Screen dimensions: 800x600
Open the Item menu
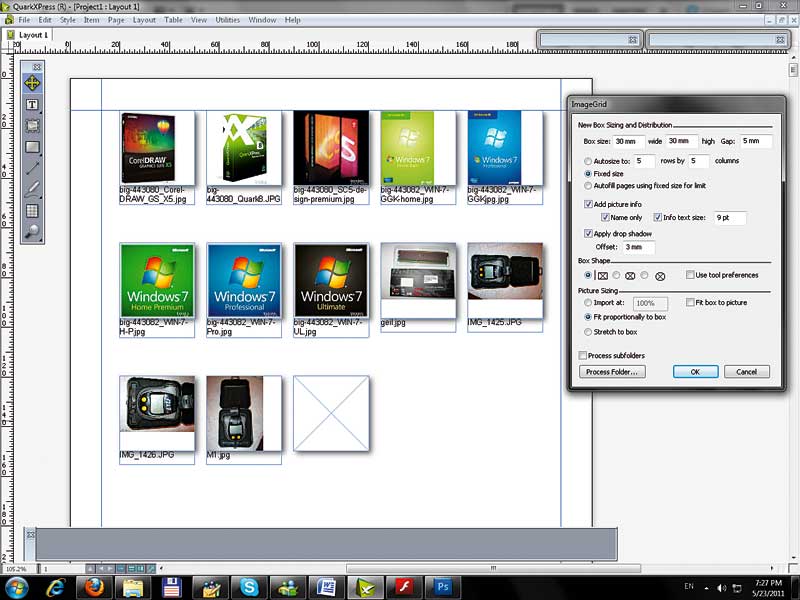click(91, 20)
